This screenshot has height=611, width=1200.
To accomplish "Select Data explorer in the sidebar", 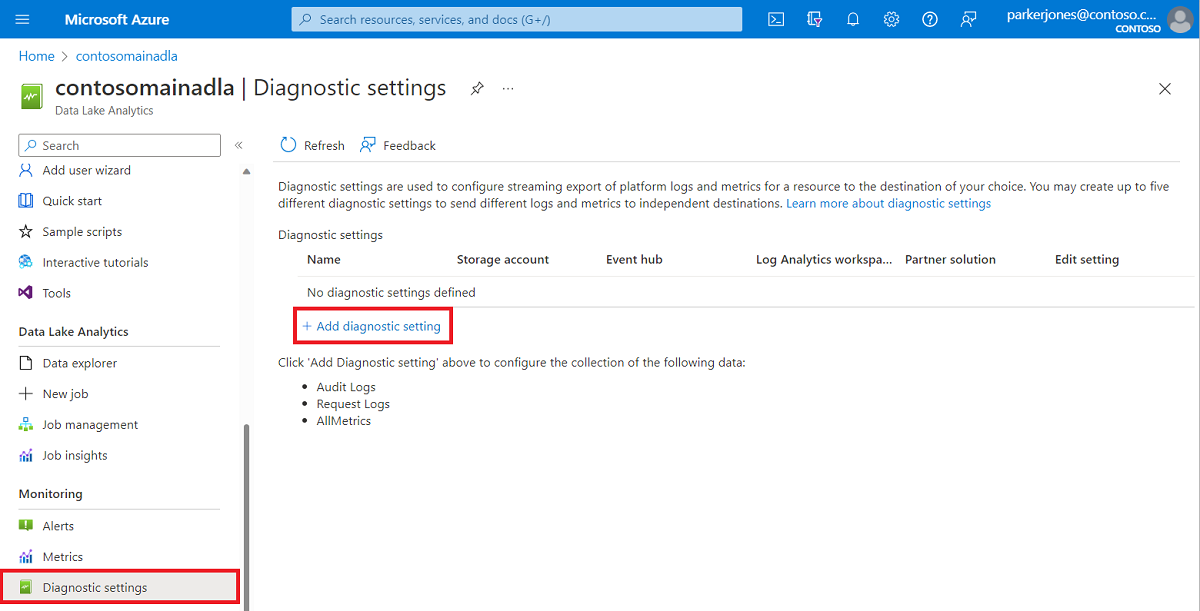I will click(70, 362).
